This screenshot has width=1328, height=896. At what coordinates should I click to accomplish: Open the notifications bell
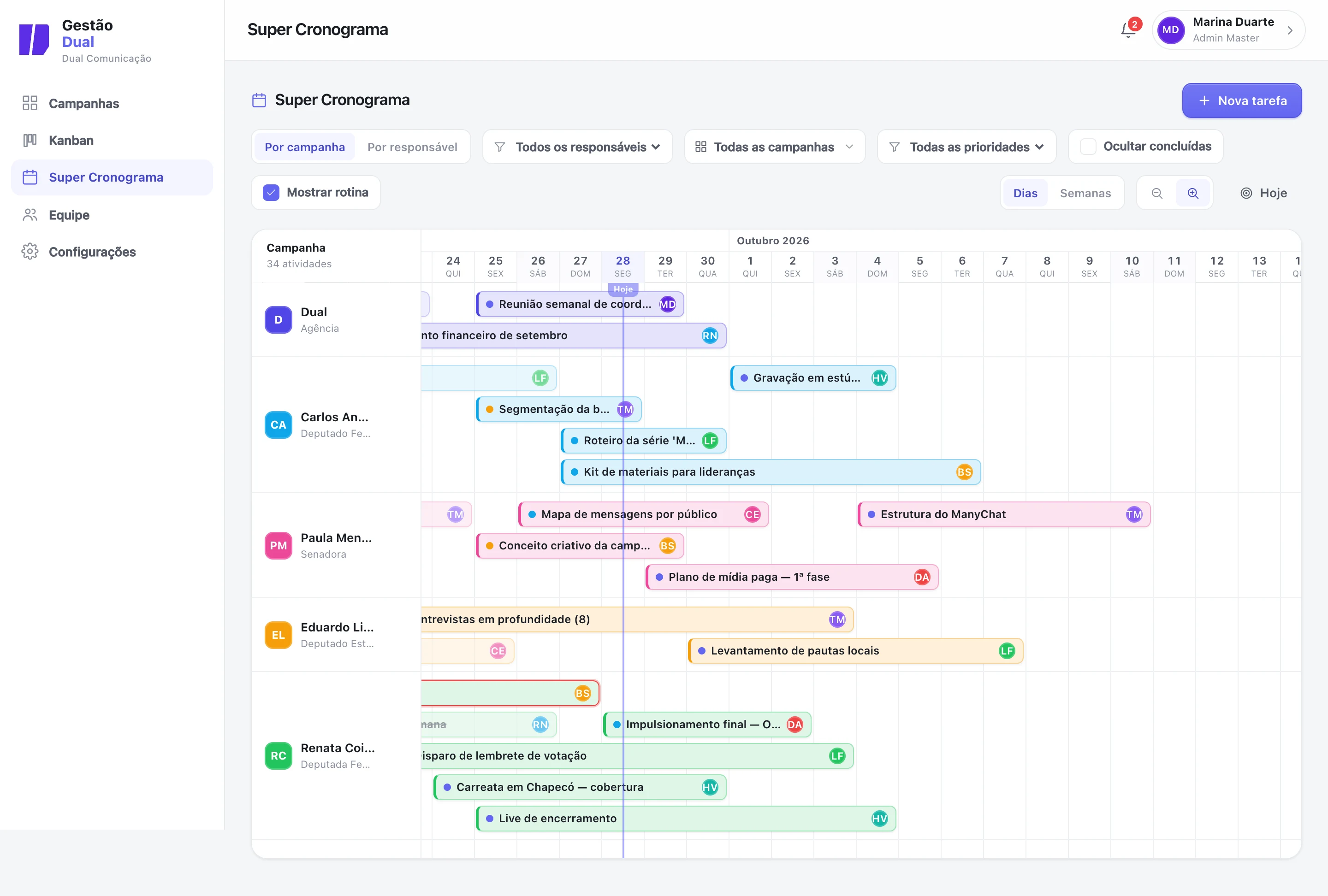(x=1129, y=29)
